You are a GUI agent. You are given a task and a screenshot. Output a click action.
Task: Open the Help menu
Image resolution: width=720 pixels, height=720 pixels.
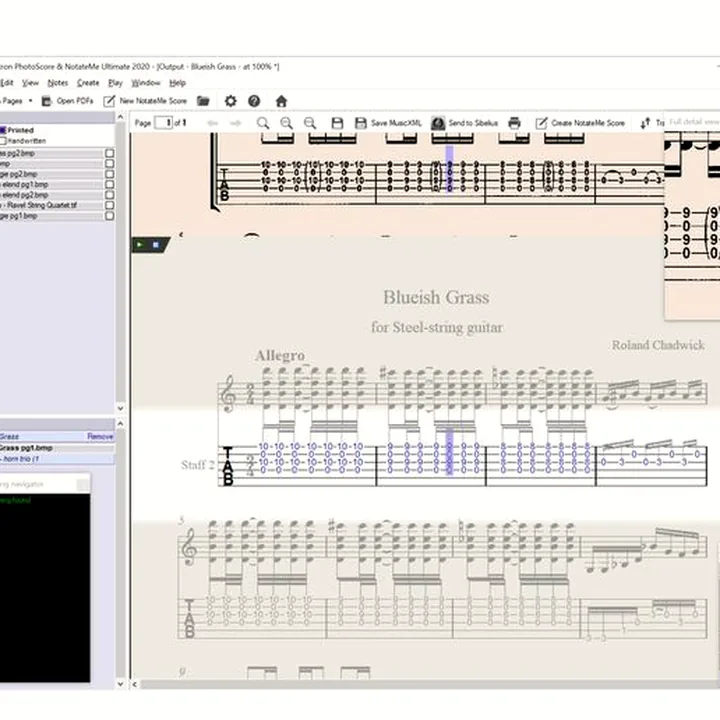[x=177, y=83]
